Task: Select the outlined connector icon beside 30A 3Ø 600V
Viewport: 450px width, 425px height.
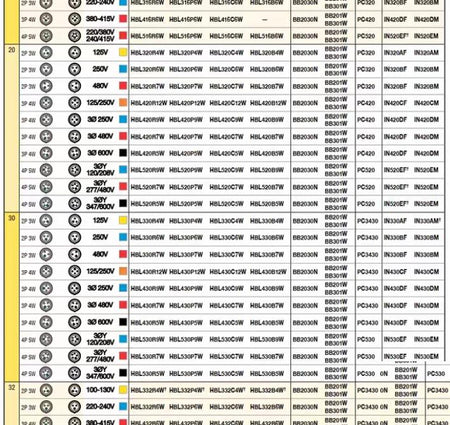Action: (75, 322)
